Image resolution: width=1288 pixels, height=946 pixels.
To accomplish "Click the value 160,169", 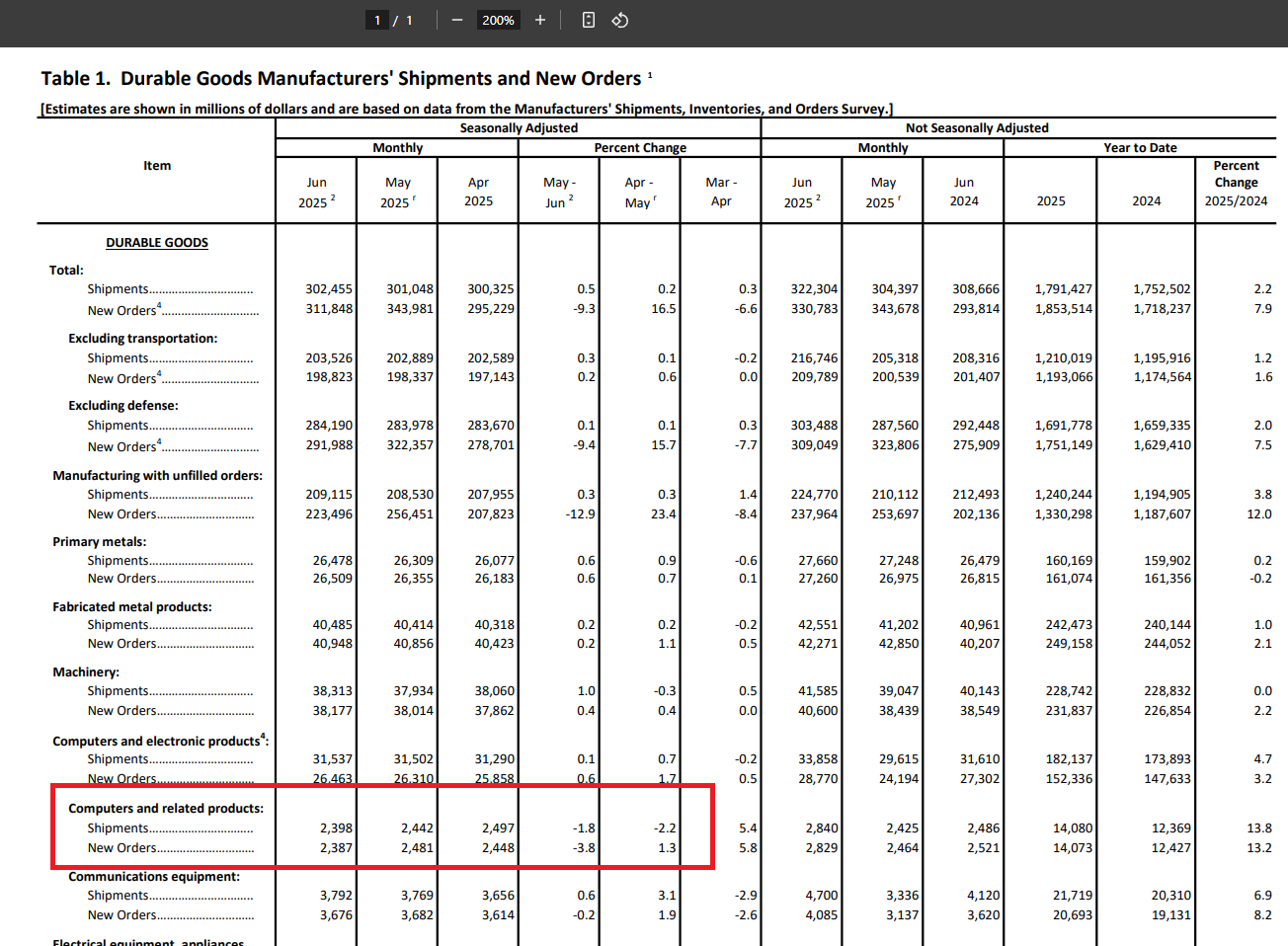I will (x=1070, y=561).
